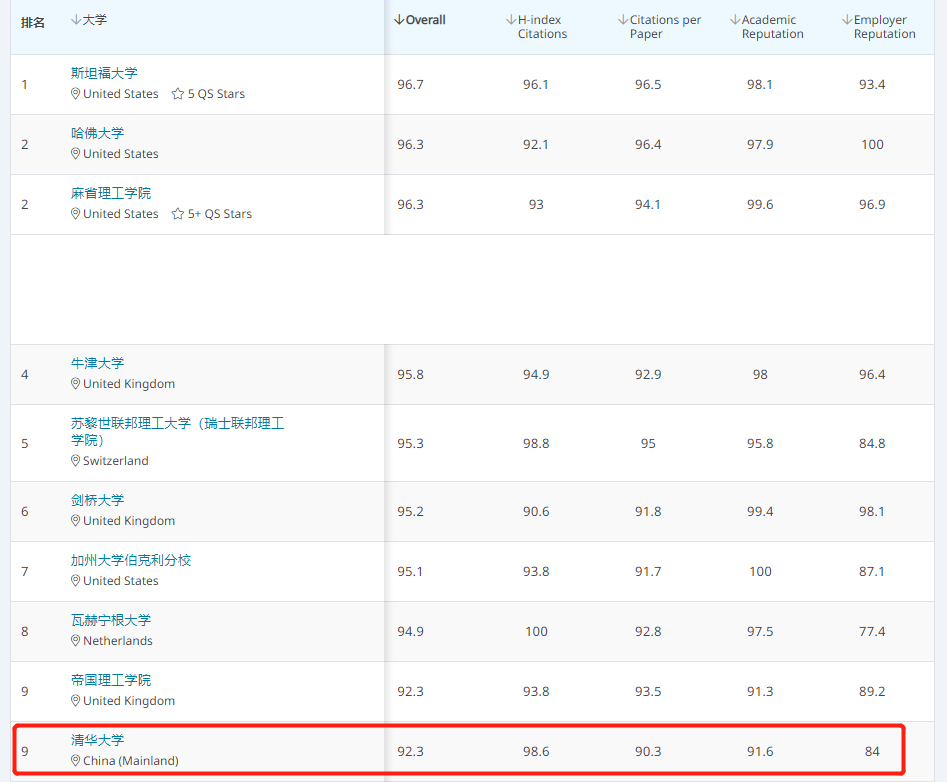The image size is (947, 782).
Task: Select 5+ QS Stars label for 麻省理工学院
Action: click(x=220, y=214)
